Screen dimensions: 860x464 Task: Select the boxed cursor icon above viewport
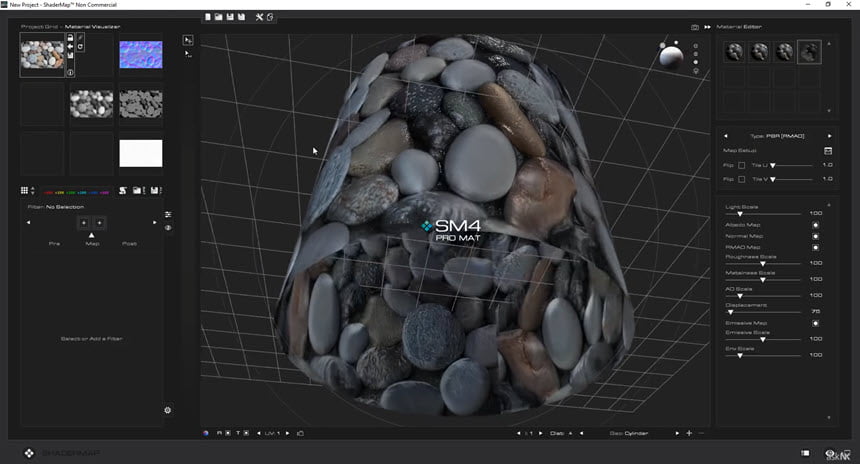188,40
